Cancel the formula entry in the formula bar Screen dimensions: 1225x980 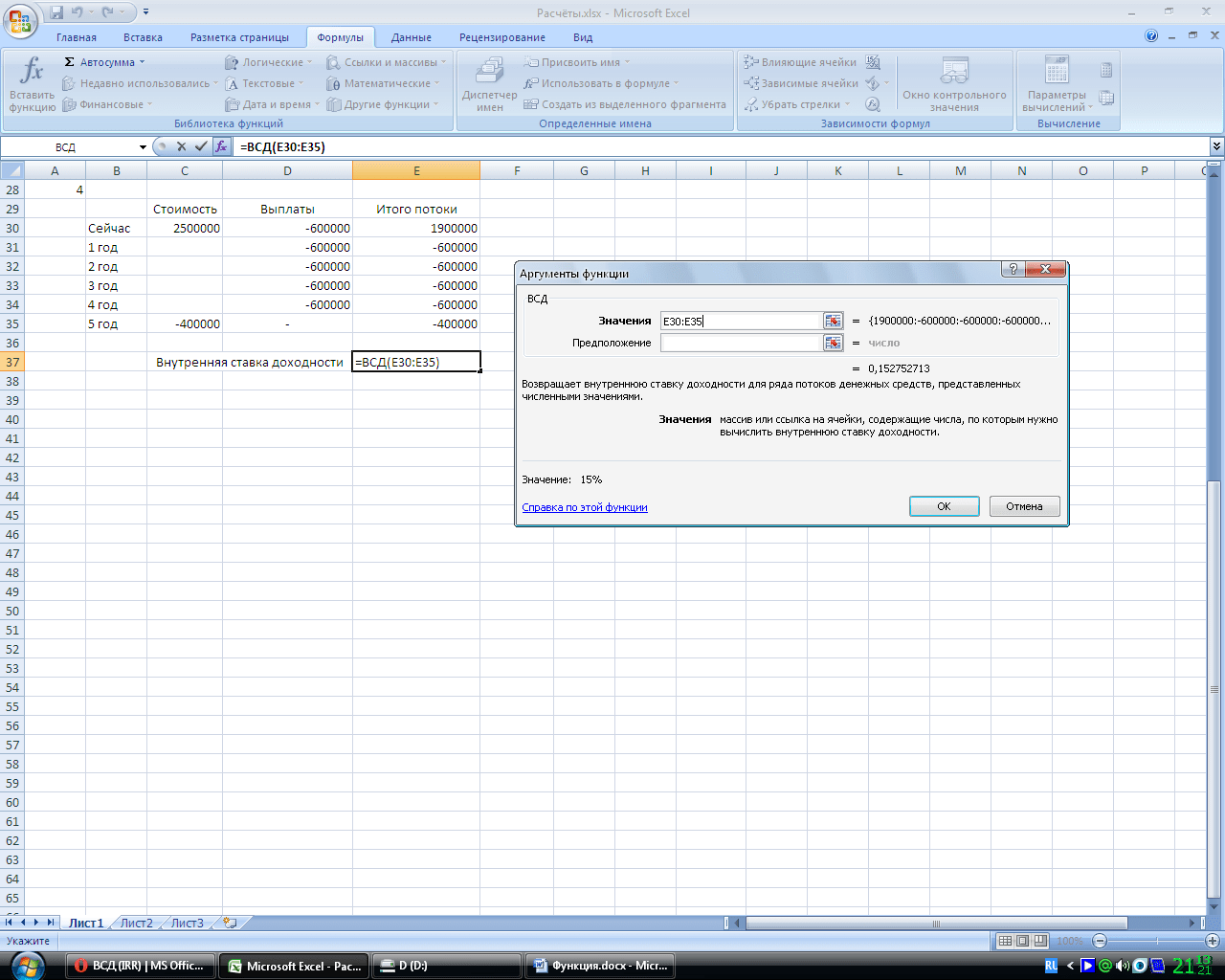(181, 146)
